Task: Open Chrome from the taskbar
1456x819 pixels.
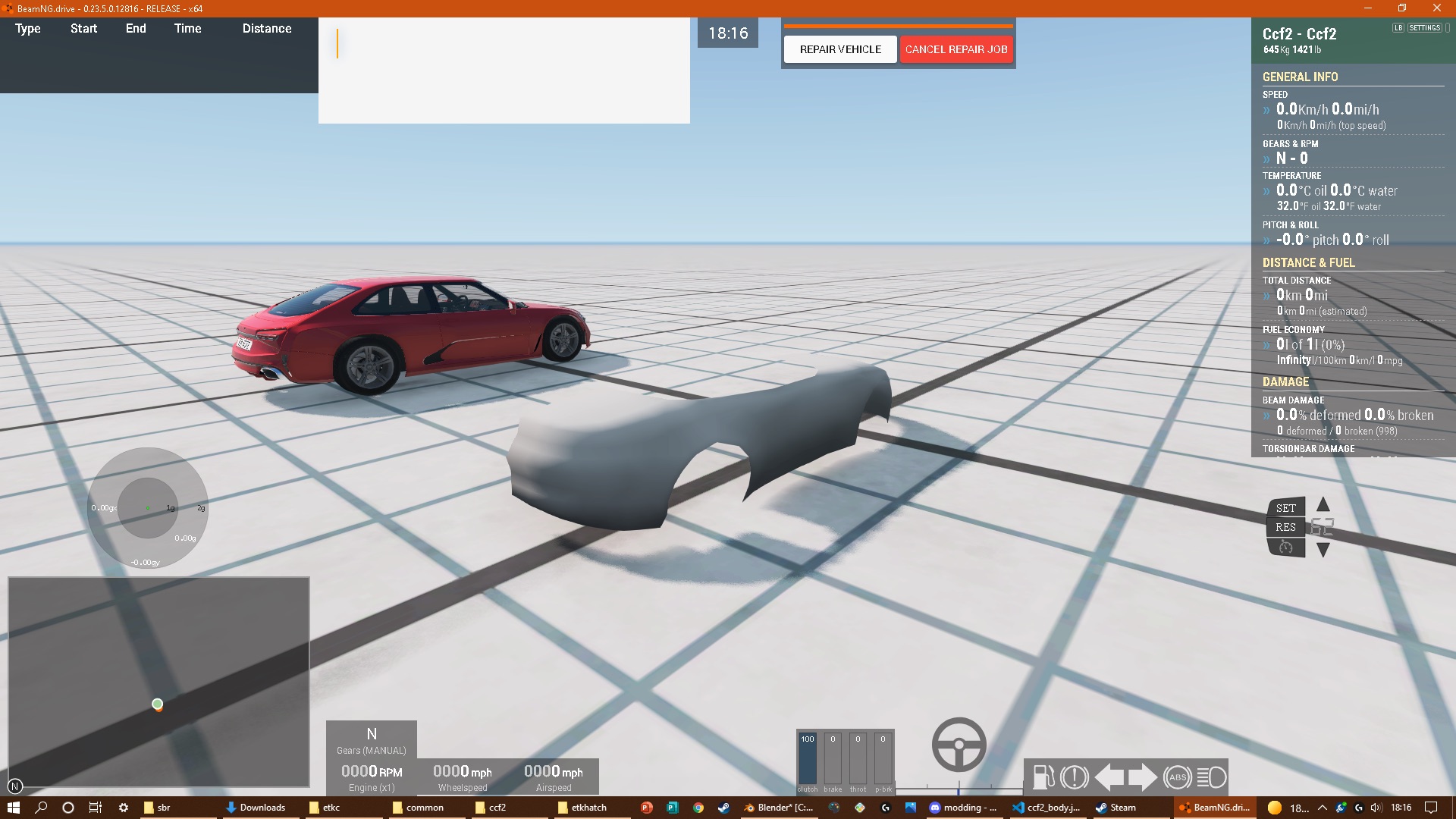Action: click(x=698, y=808)
